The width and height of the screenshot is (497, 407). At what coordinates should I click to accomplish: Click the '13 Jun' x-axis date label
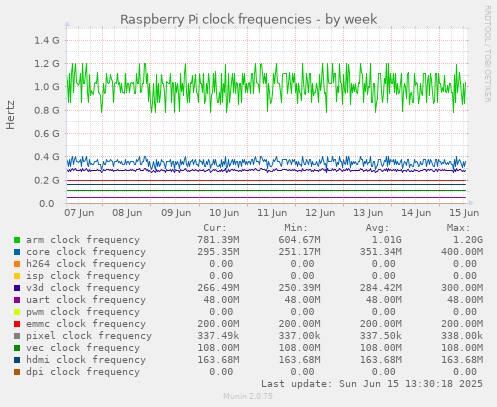click(368, 213)
